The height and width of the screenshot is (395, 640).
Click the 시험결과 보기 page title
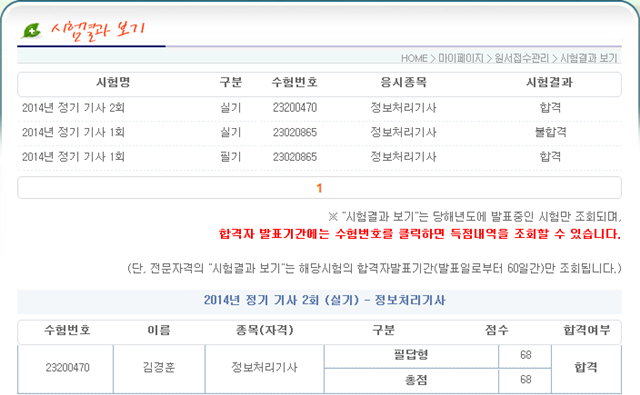(x=98, y=31)
